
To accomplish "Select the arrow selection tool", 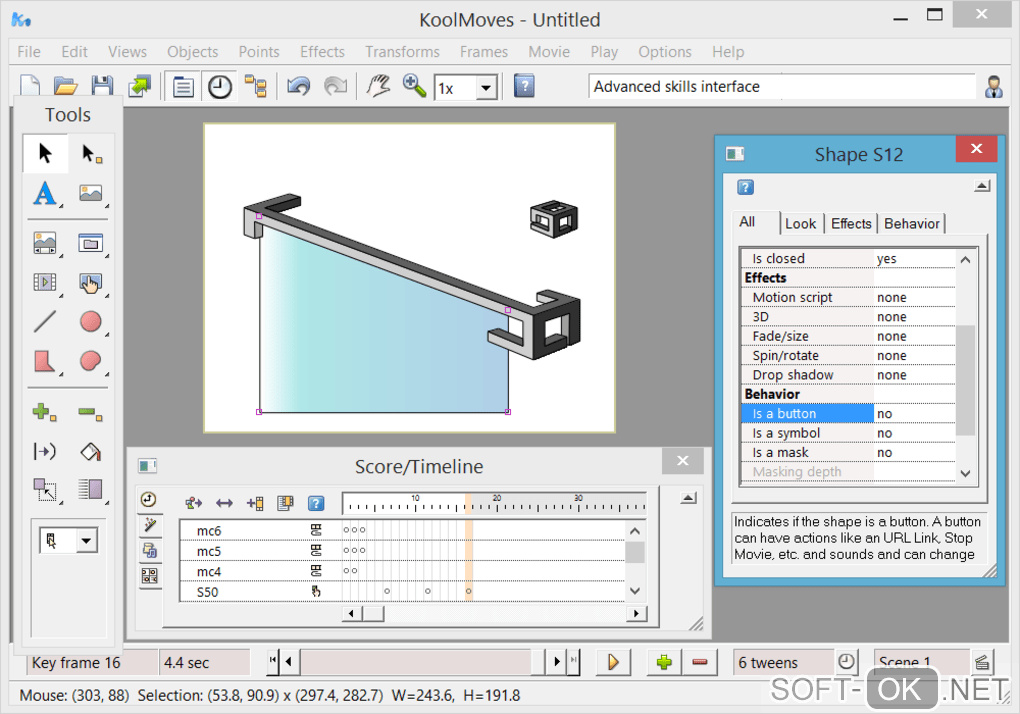I will [45, 153].
